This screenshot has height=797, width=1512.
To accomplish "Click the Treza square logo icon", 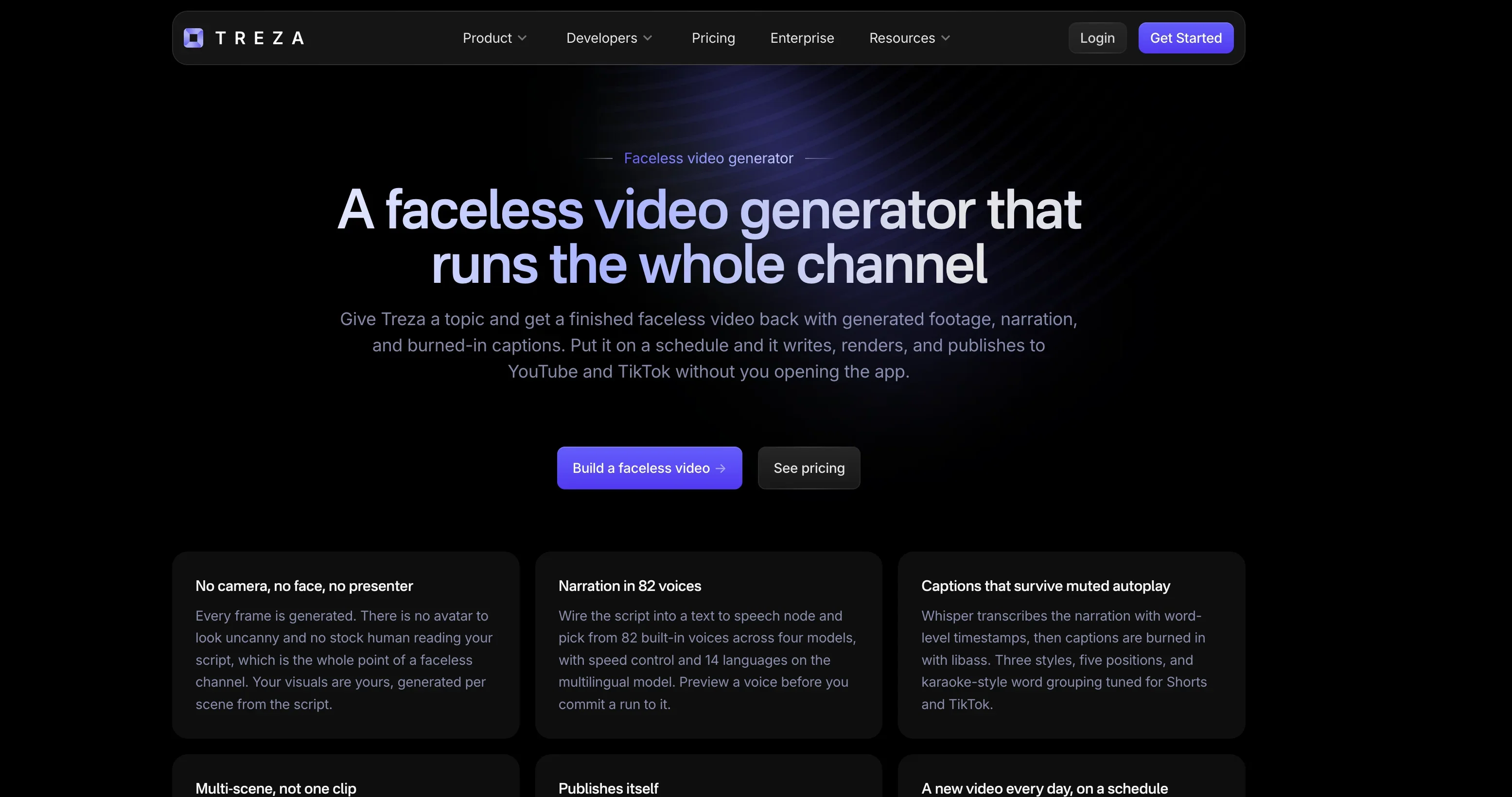I will [193, 38].
